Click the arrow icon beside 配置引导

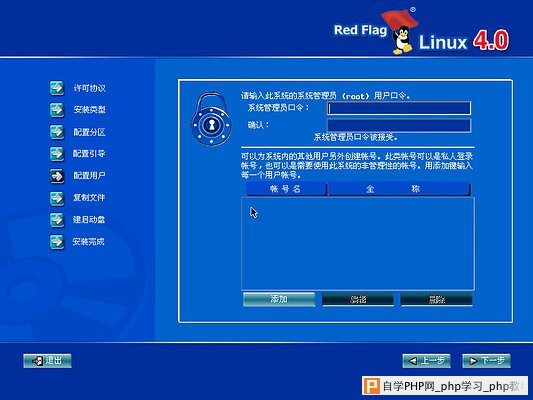57,154
